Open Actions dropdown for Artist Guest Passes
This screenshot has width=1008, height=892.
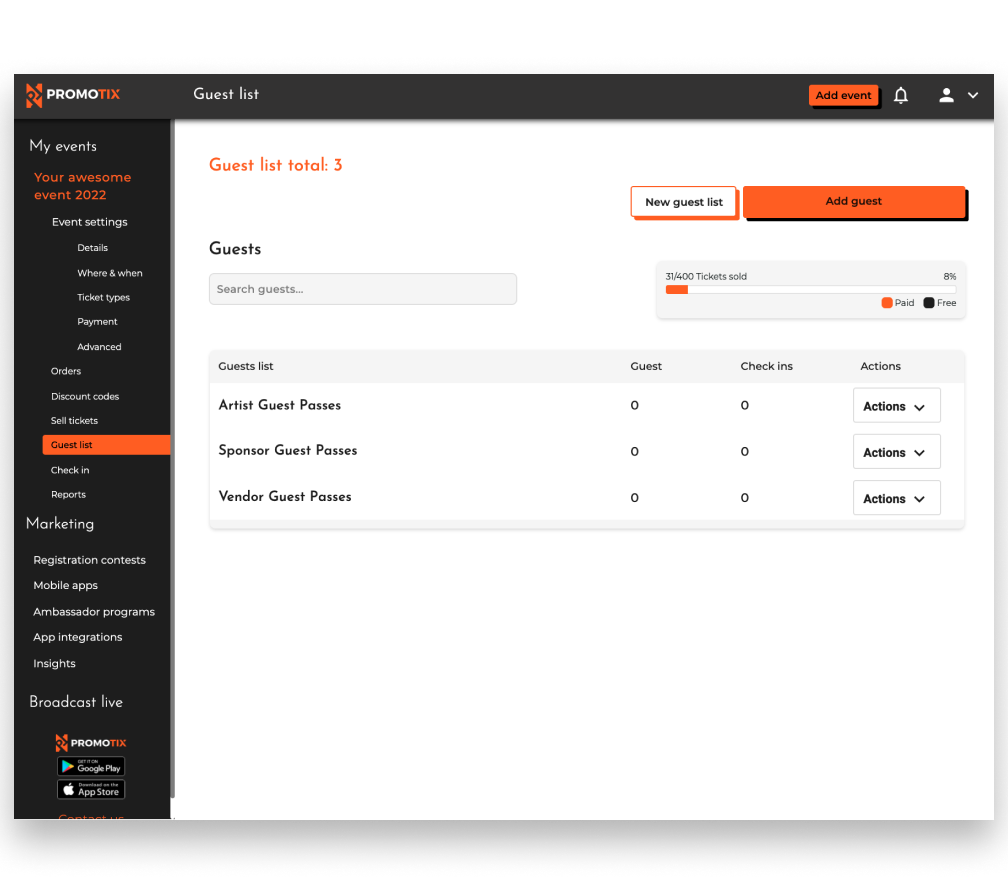coord(896,405)
